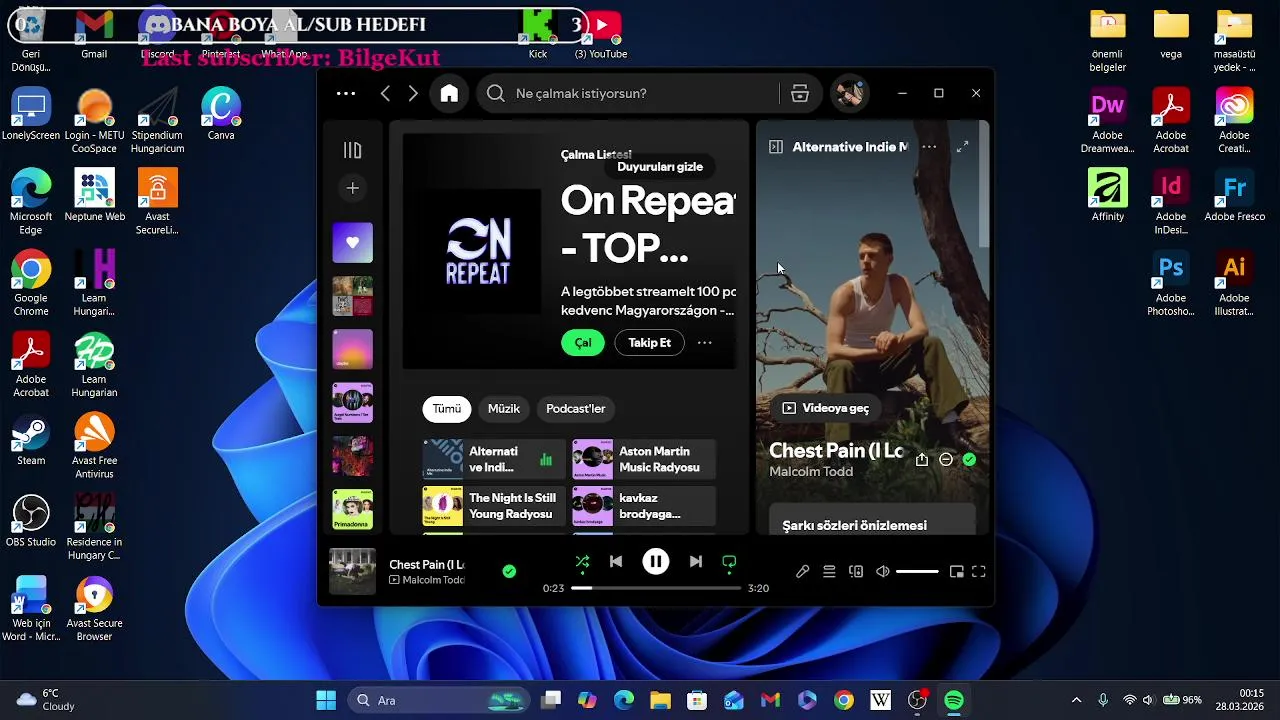
Task: Mute with the speaker volume icon
Action: (x=883, y=572)
